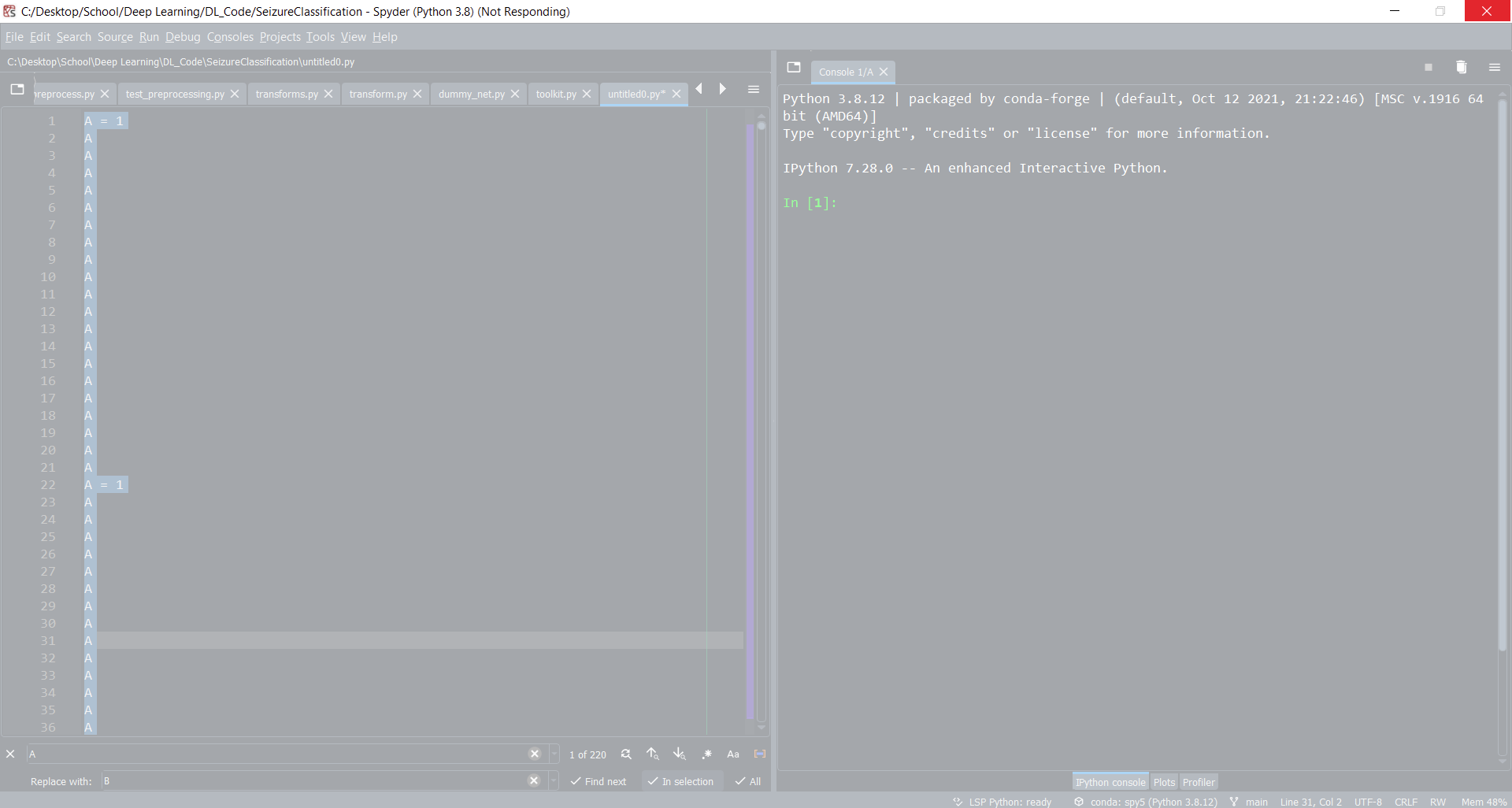Toggle the Find next option

click(598, 782)
